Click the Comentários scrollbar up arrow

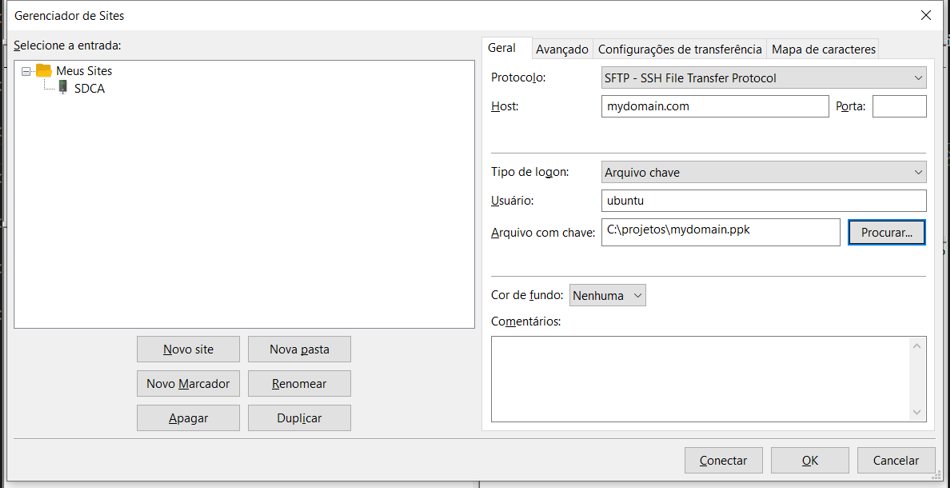916,346
